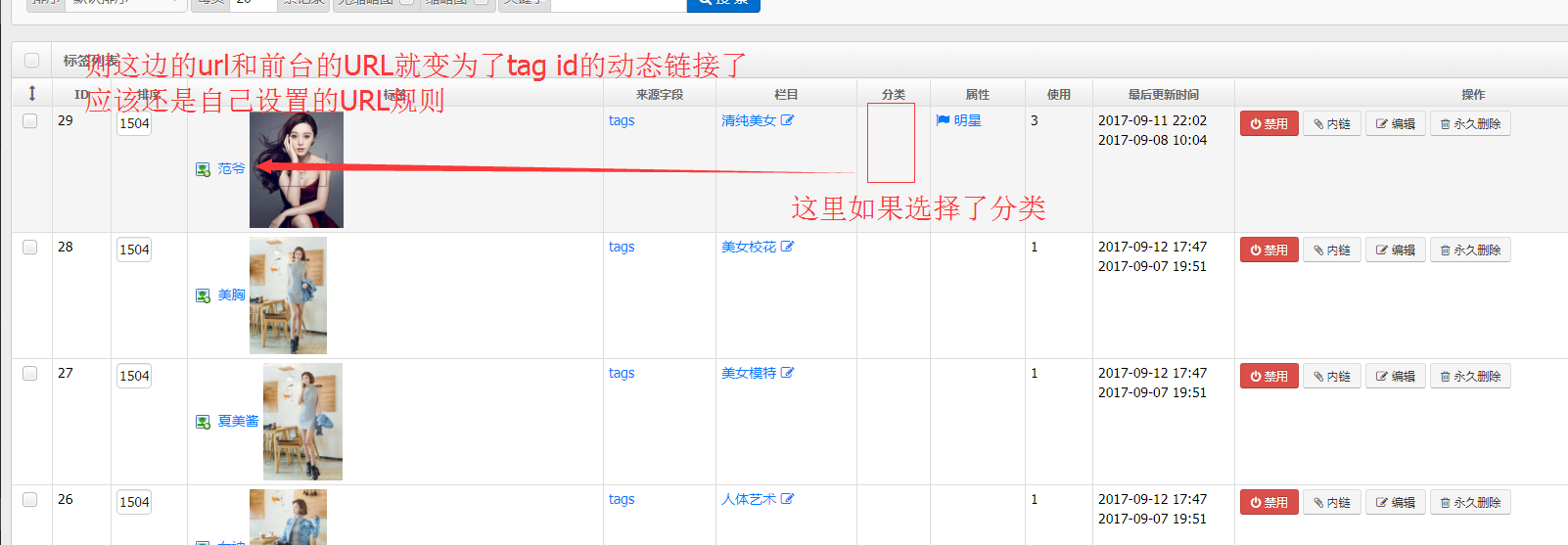1568x545 pixels.
Task: Click the 最后更新时间 column header
Action: point(1164,95)
